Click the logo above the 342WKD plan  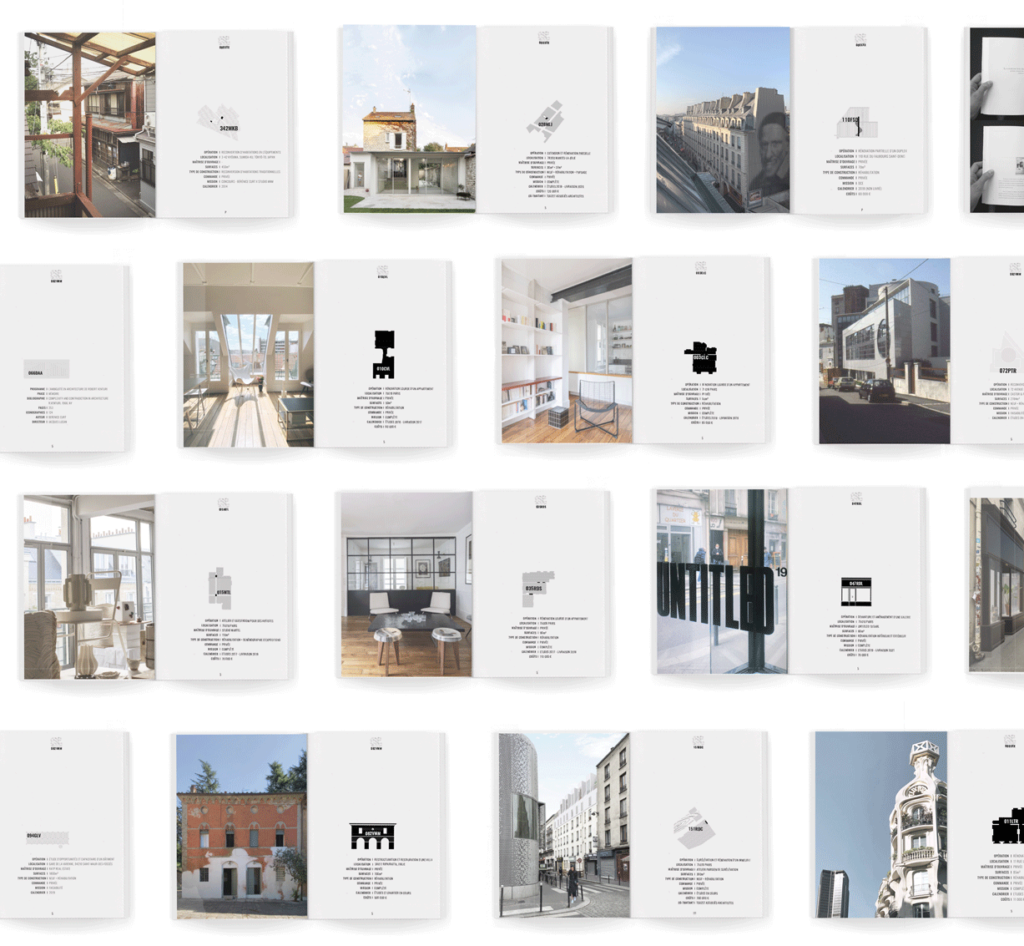point(223,42)
